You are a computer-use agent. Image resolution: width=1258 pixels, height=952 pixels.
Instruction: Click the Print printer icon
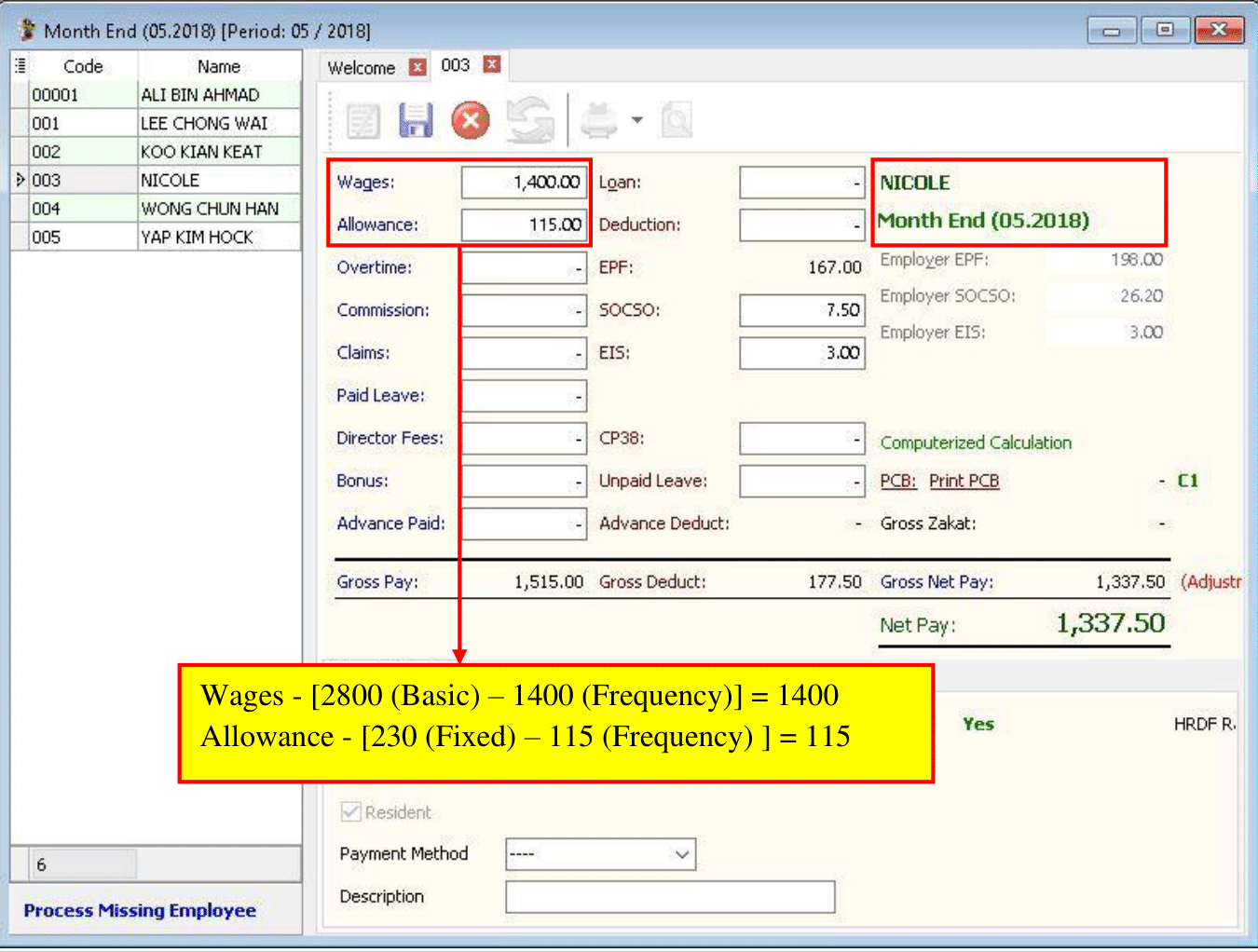tap(598, 121)
